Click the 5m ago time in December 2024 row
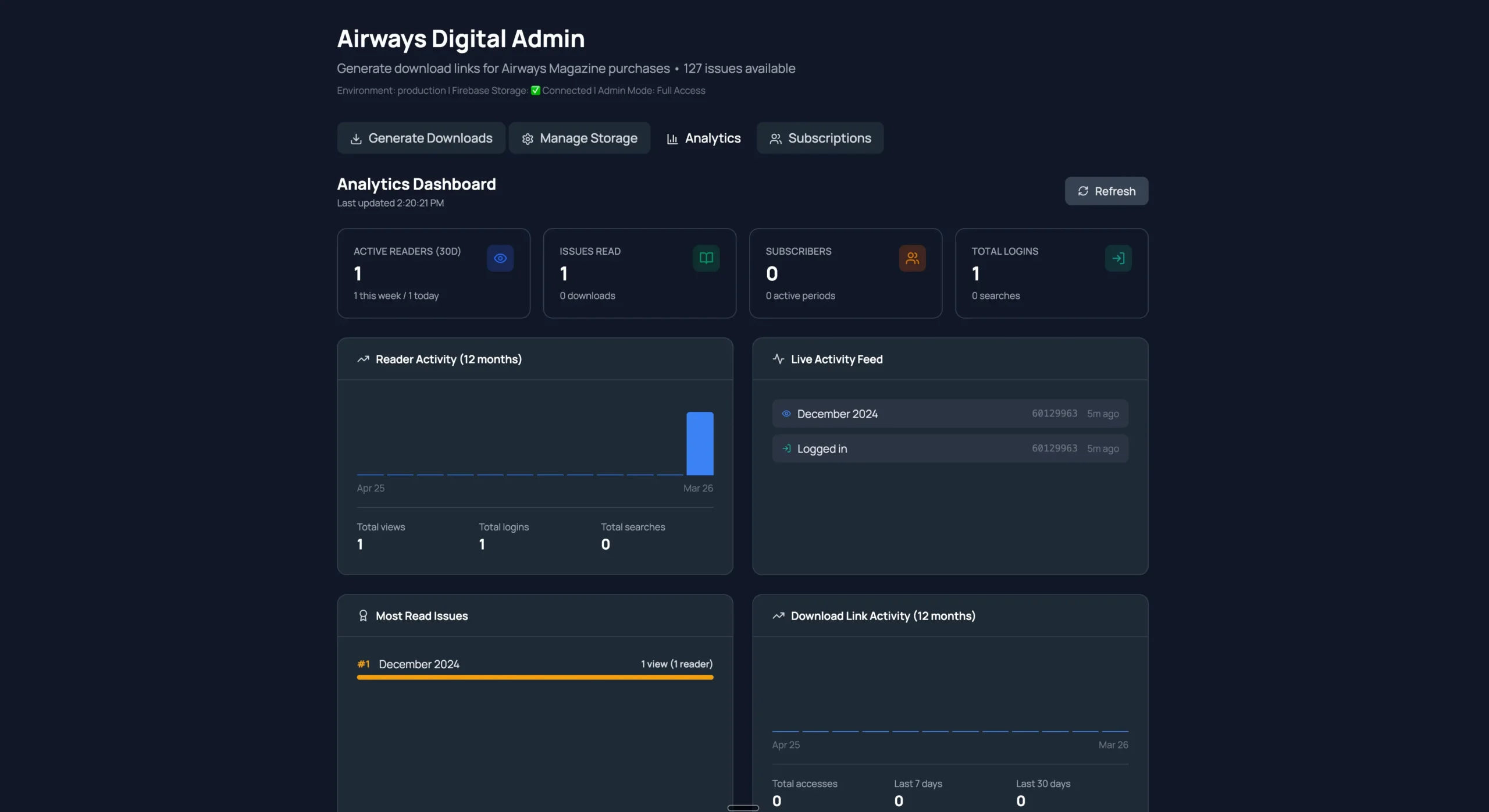Screen dimensions: 1489x812 [x=1103, y=414]
